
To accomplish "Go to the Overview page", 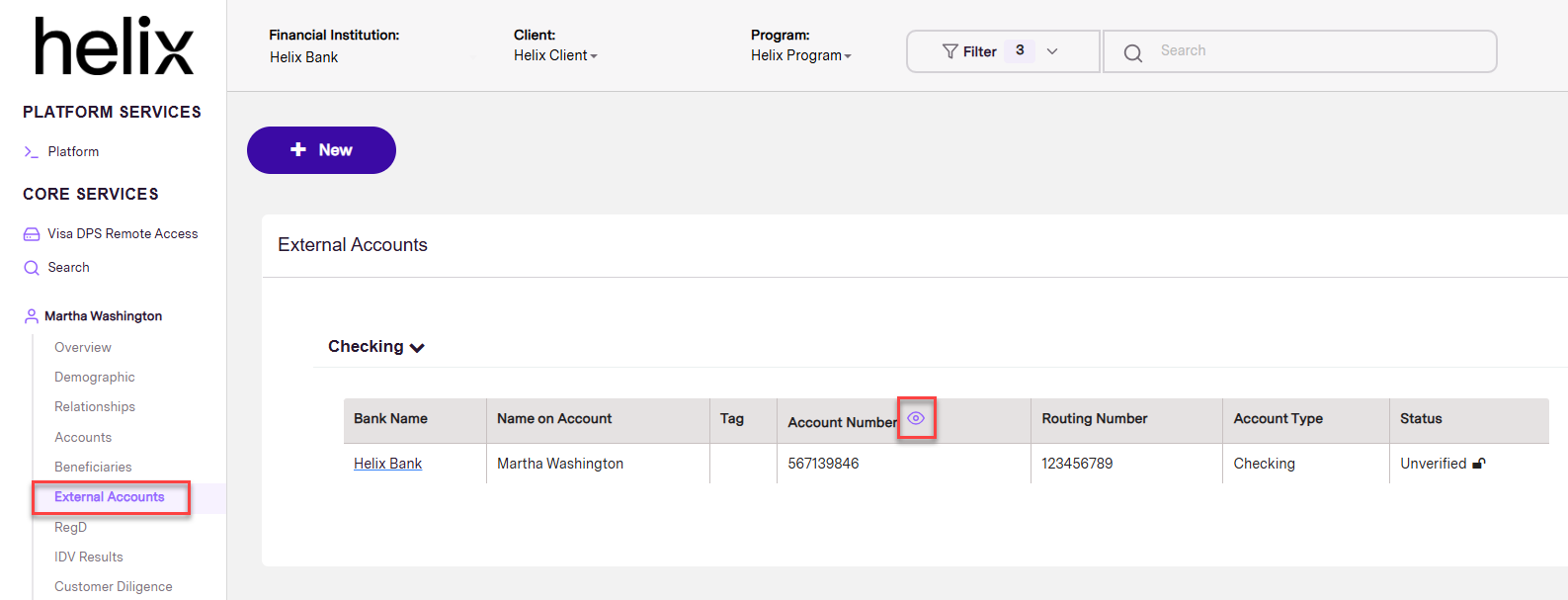I will tap(83, 348).
